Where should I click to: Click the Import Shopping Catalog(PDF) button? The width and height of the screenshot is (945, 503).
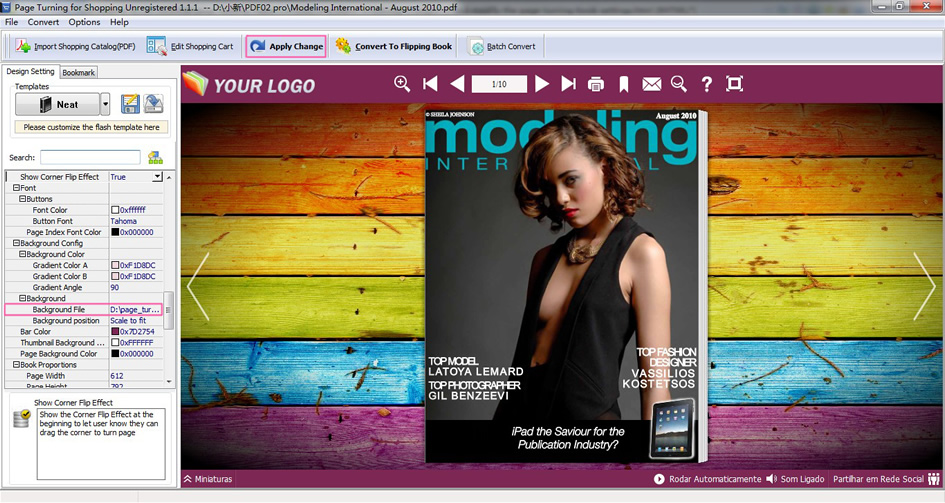75,46
